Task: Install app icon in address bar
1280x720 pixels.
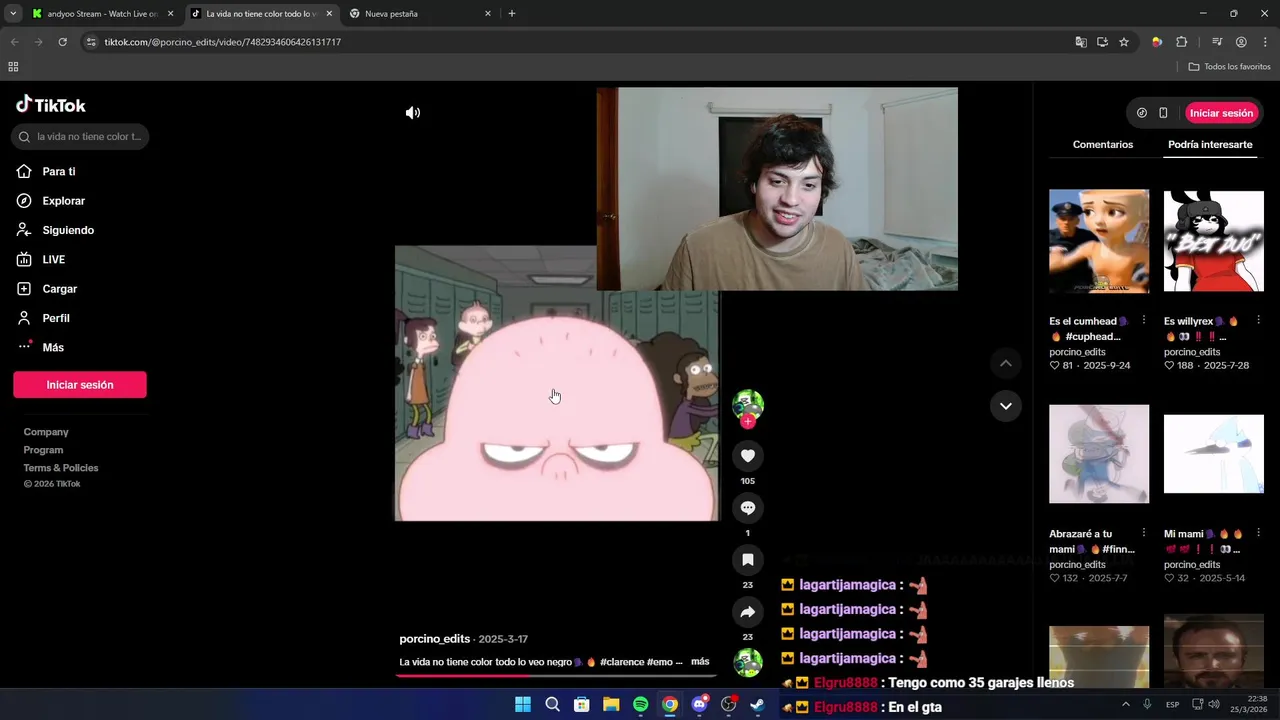Action: 1102,42
